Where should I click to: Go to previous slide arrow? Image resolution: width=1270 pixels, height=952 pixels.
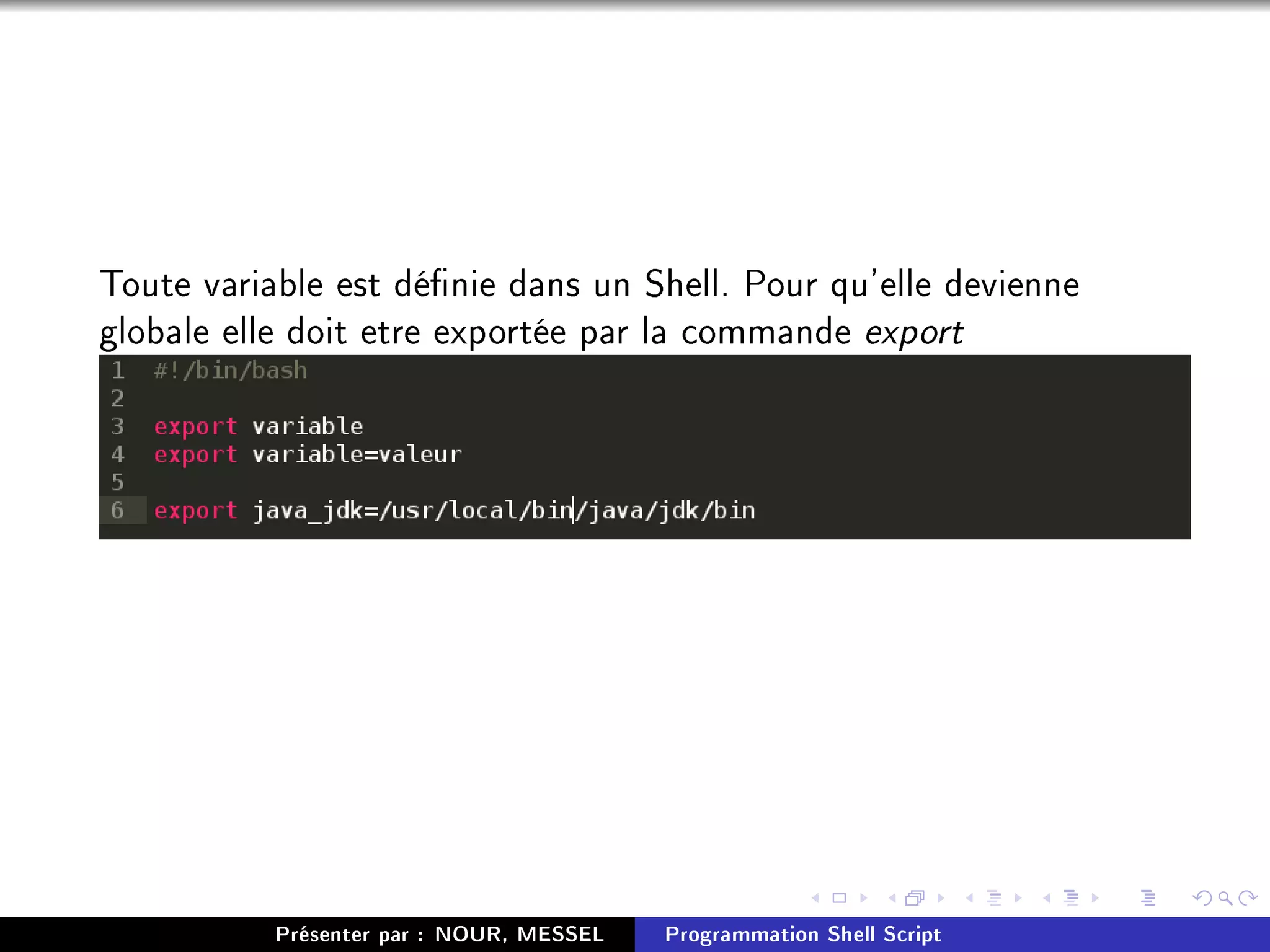point(815,897)
